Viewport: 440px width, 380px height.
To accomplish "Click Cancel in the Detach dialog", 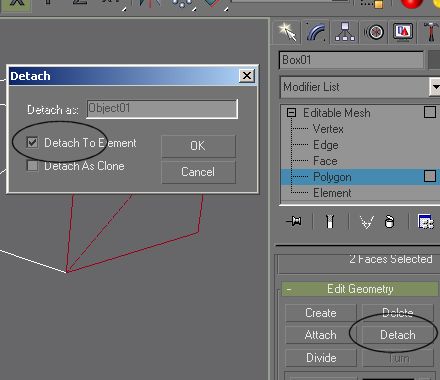I will 198,172.
